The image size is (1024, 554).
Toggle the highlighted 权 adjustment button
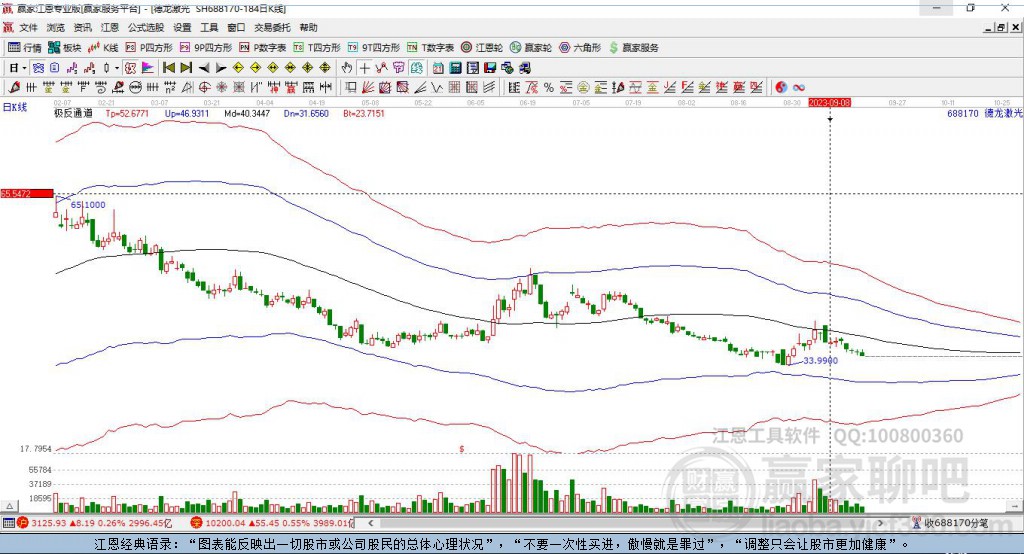pyautogui.click(x=131, y=68)
